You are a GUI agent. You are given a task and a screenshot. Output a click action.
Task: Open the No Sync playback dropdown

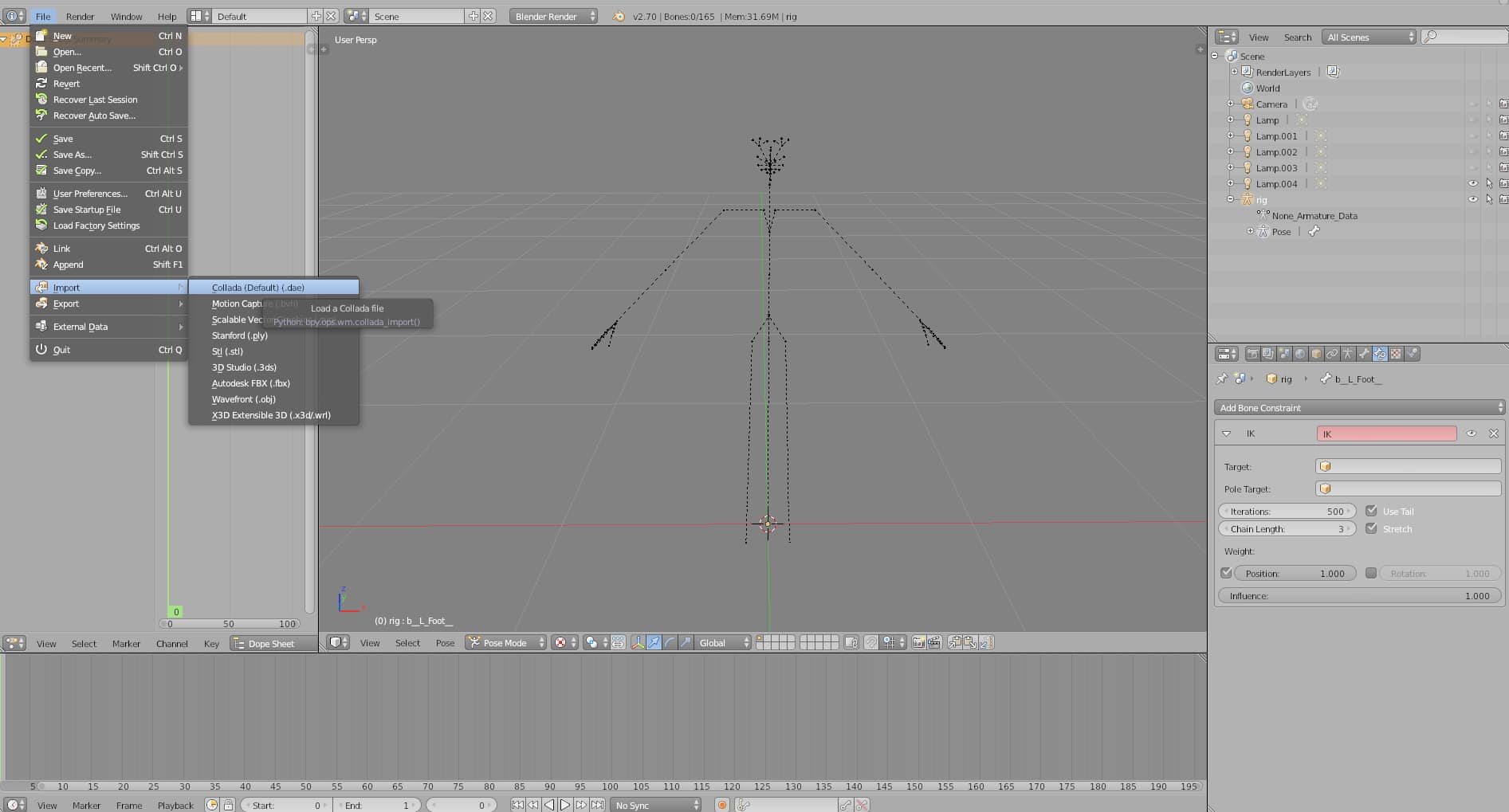[x=656, y=805]
